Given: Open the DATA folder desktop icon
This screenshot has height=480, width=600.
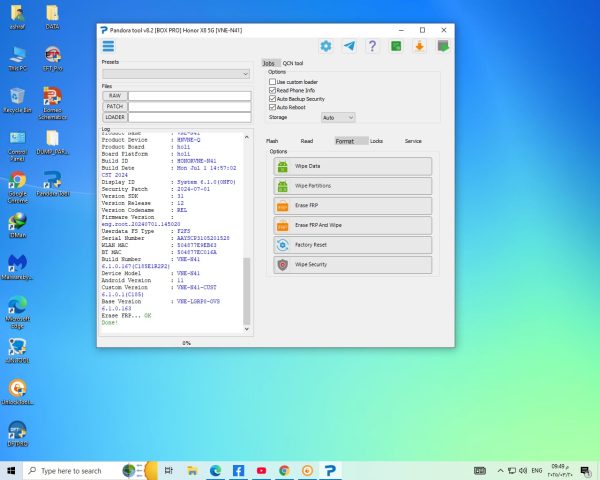Looking at the screenshot, I should pyautogui.click(x=52, y=18).
